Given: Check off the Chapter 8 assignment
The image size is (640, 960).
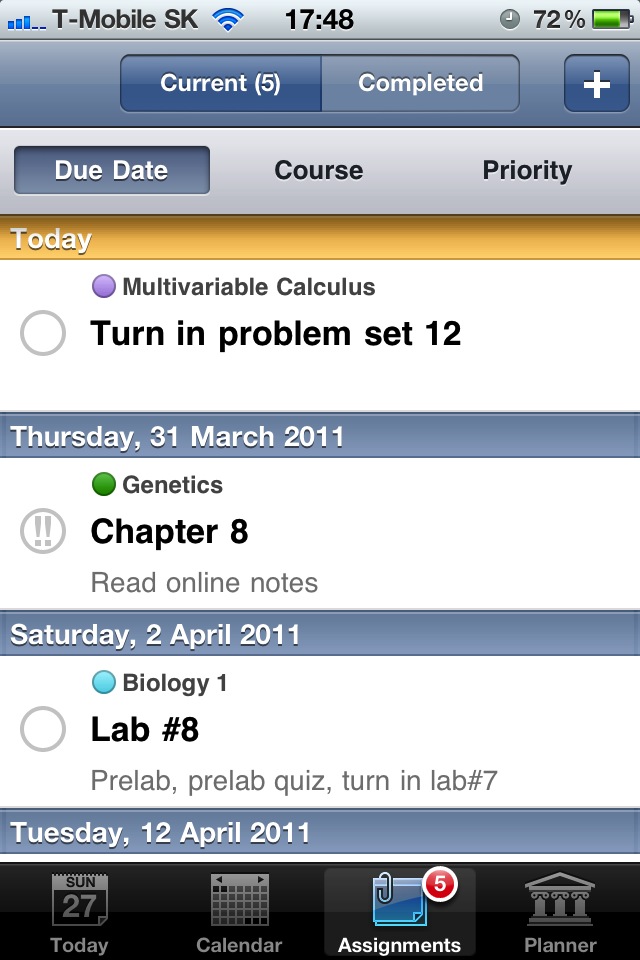Looking at the screenshot, I should tap(43, 531).
